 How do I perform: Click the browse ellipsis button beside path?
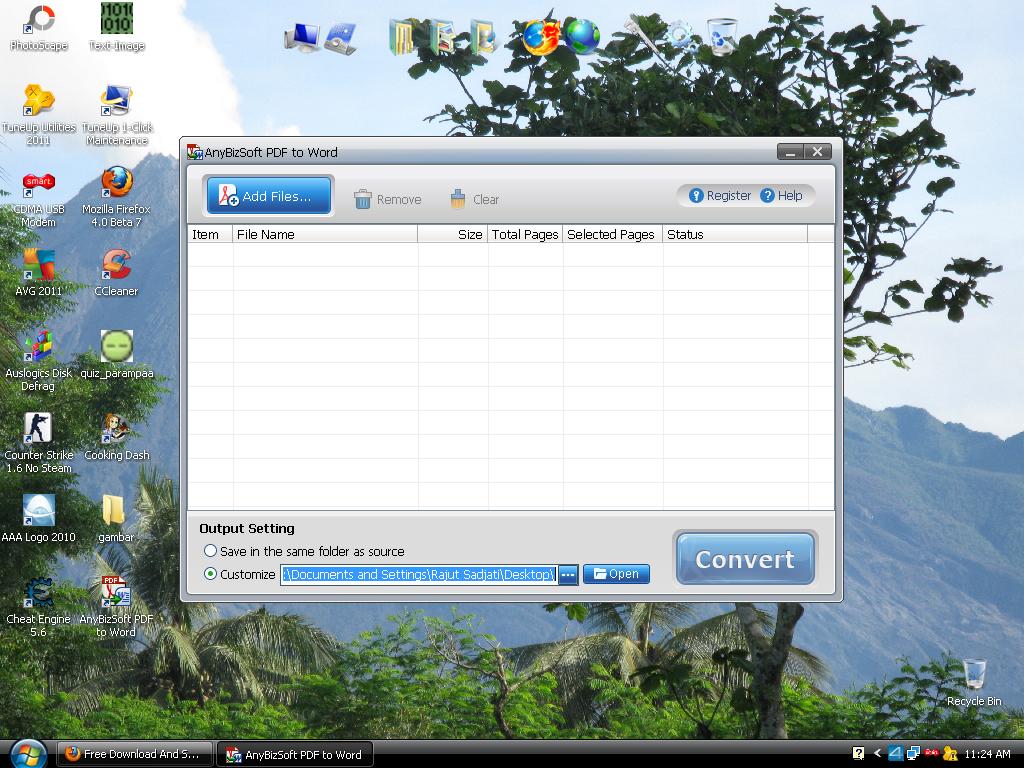pos(568,575)
